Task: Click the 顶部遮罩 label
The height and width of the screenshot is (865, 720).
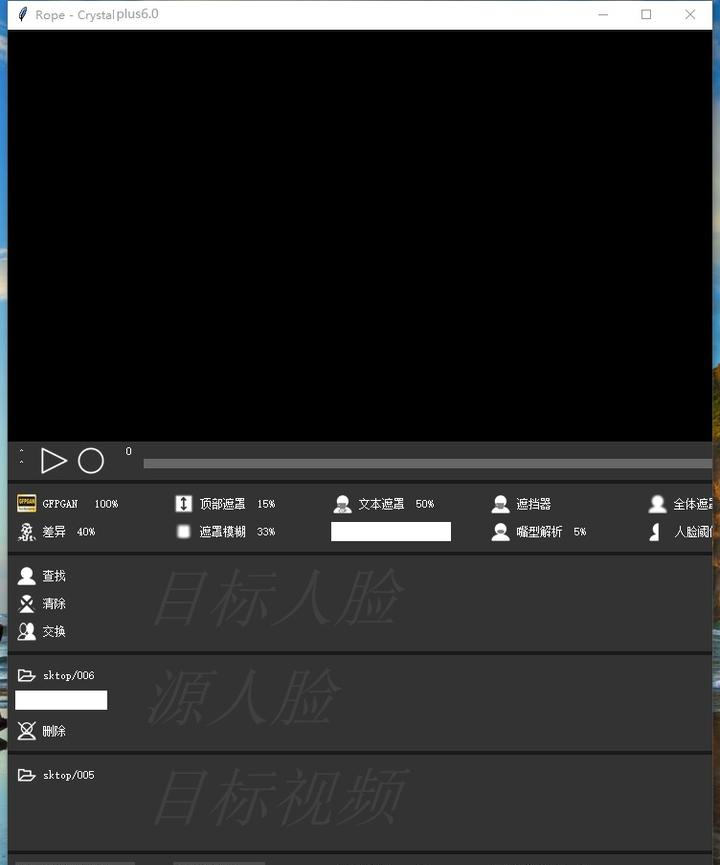Action: (x=222, y=504)
